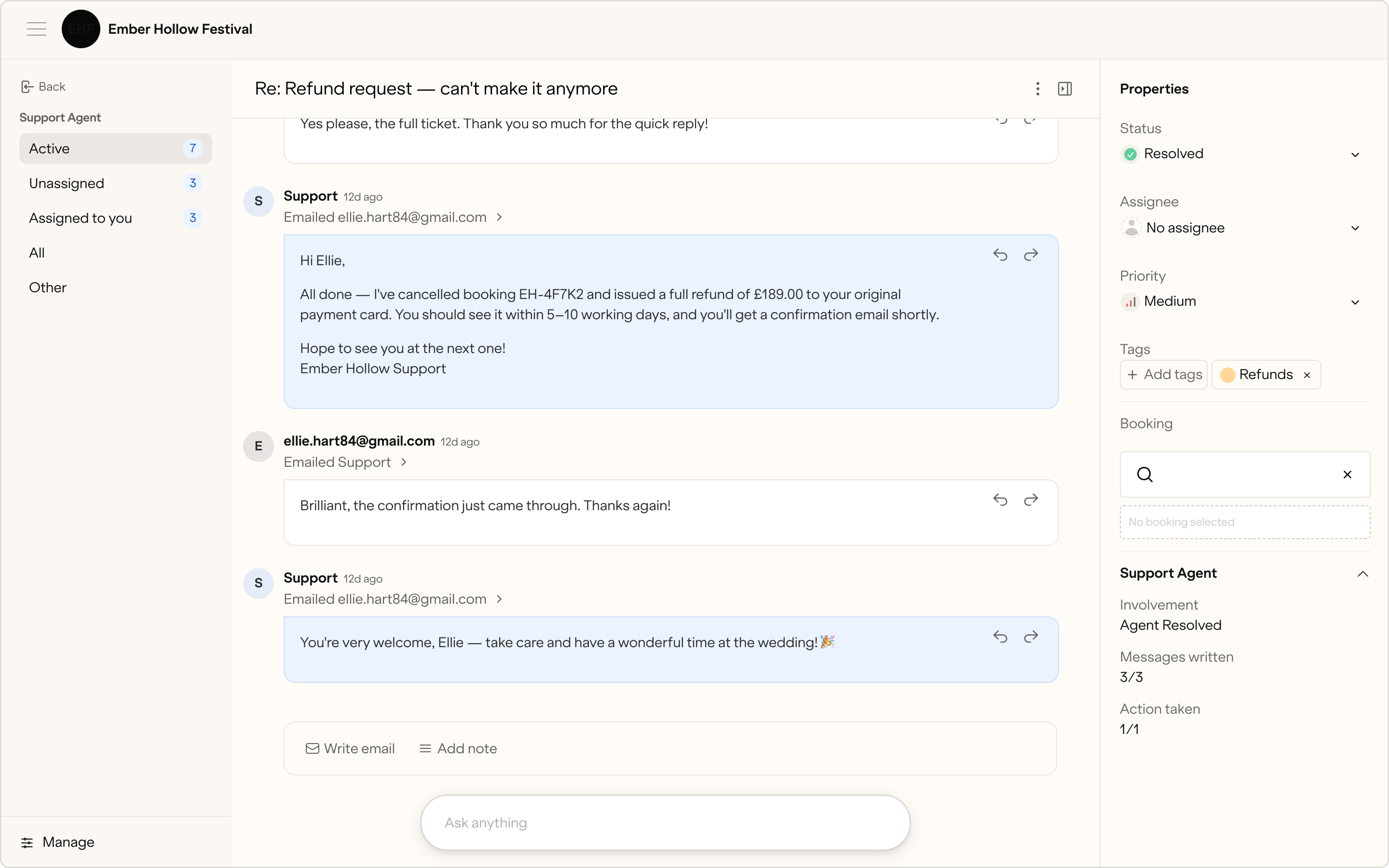Click sender name 'ellie.hart84@gmail.com'

359,441
